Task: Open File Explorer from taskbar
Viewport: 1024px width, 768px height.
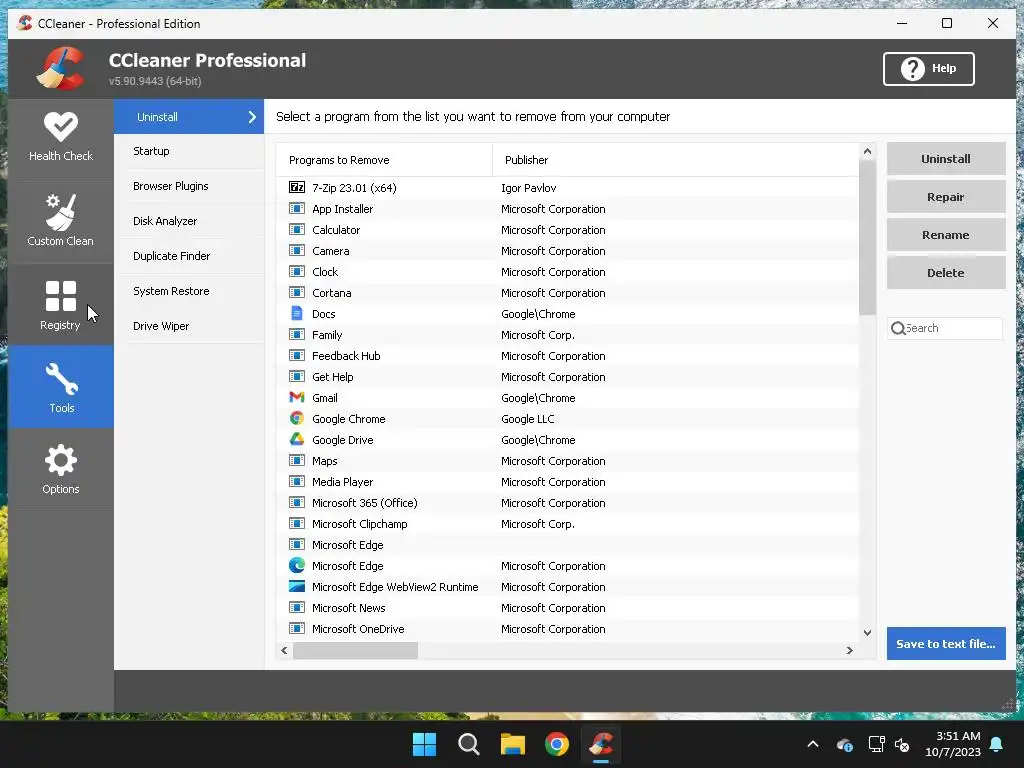Action: [x=513, y=744]
